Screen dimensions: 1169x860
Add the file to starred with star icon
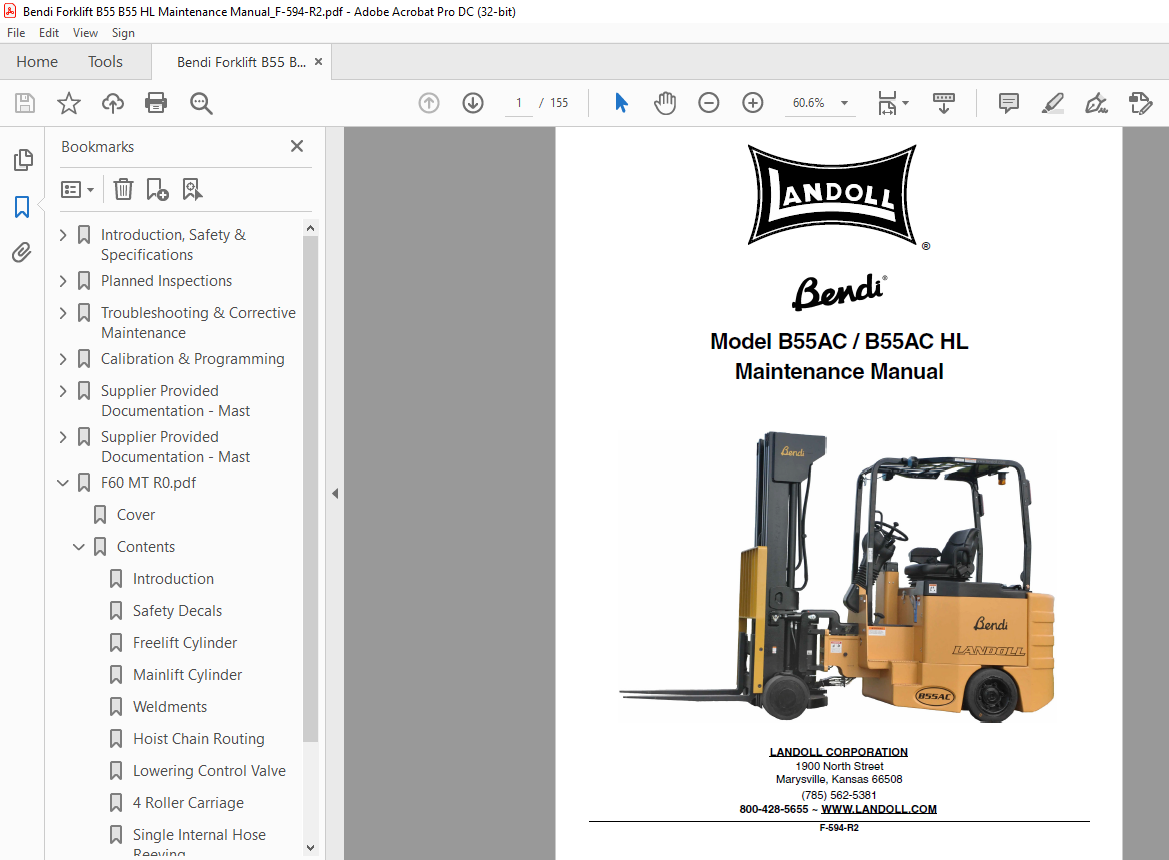(69, 103)
